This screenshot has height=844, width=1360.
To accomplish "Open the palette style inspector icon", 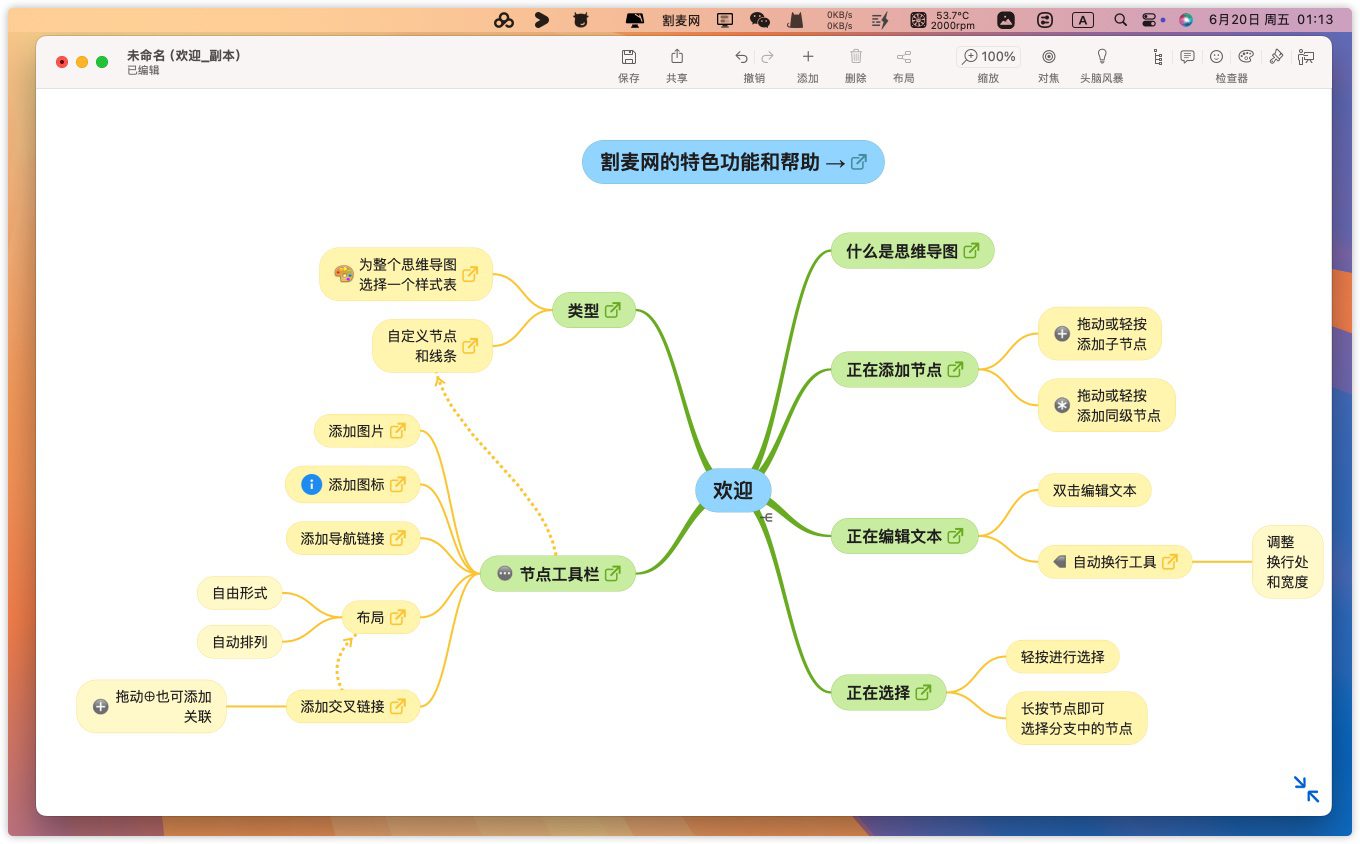I will coord(1246,57).
